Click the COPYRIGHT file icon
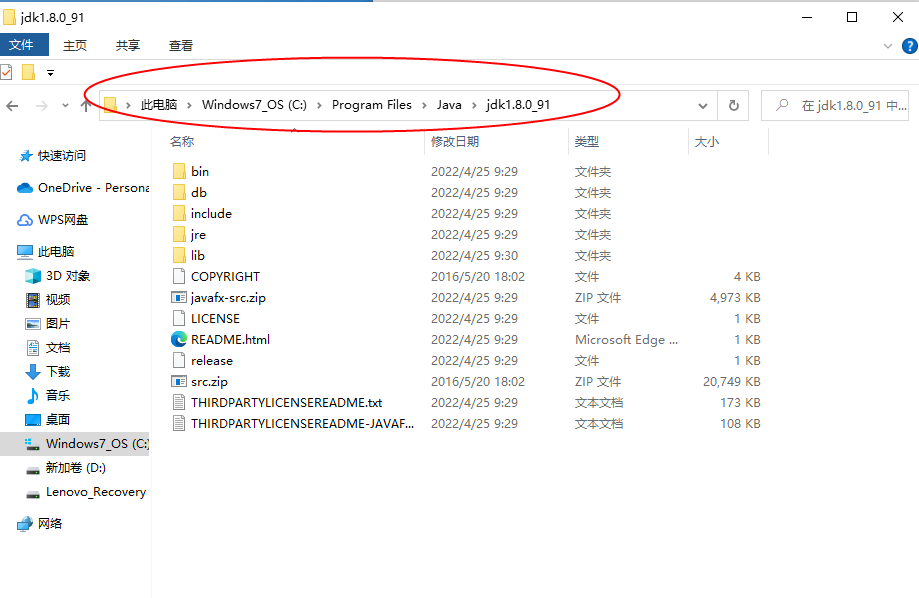This screenshot has height=598, width=919. tap(179, 276)
